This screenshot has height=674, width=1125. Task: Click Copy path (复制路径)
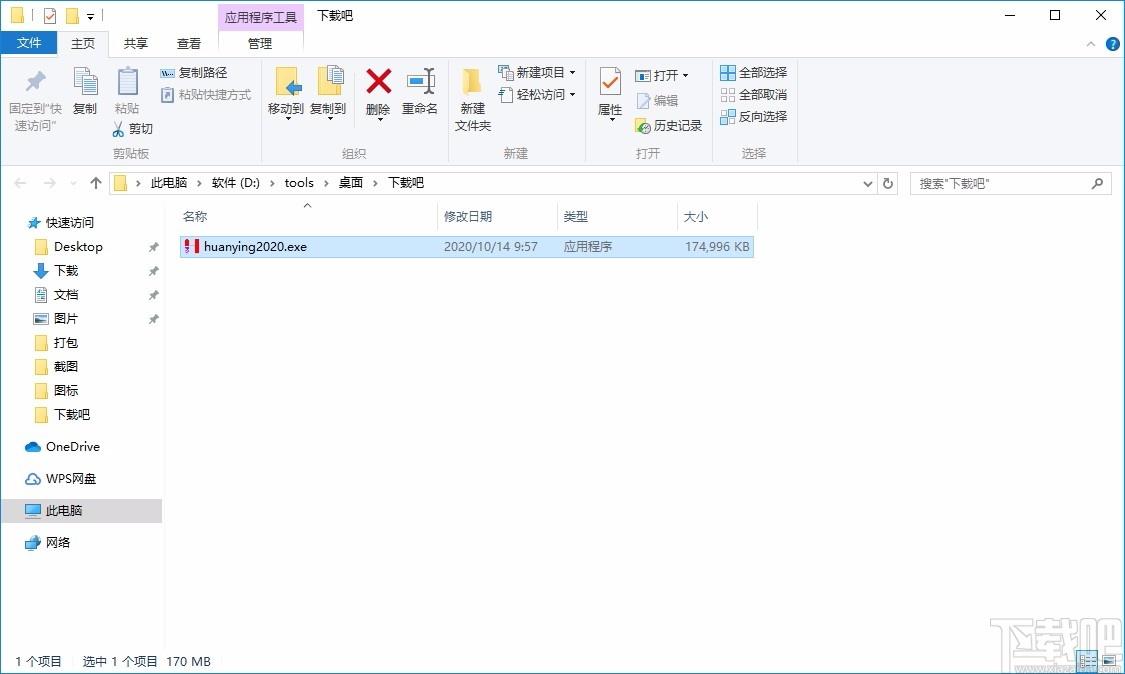(194, 72)
